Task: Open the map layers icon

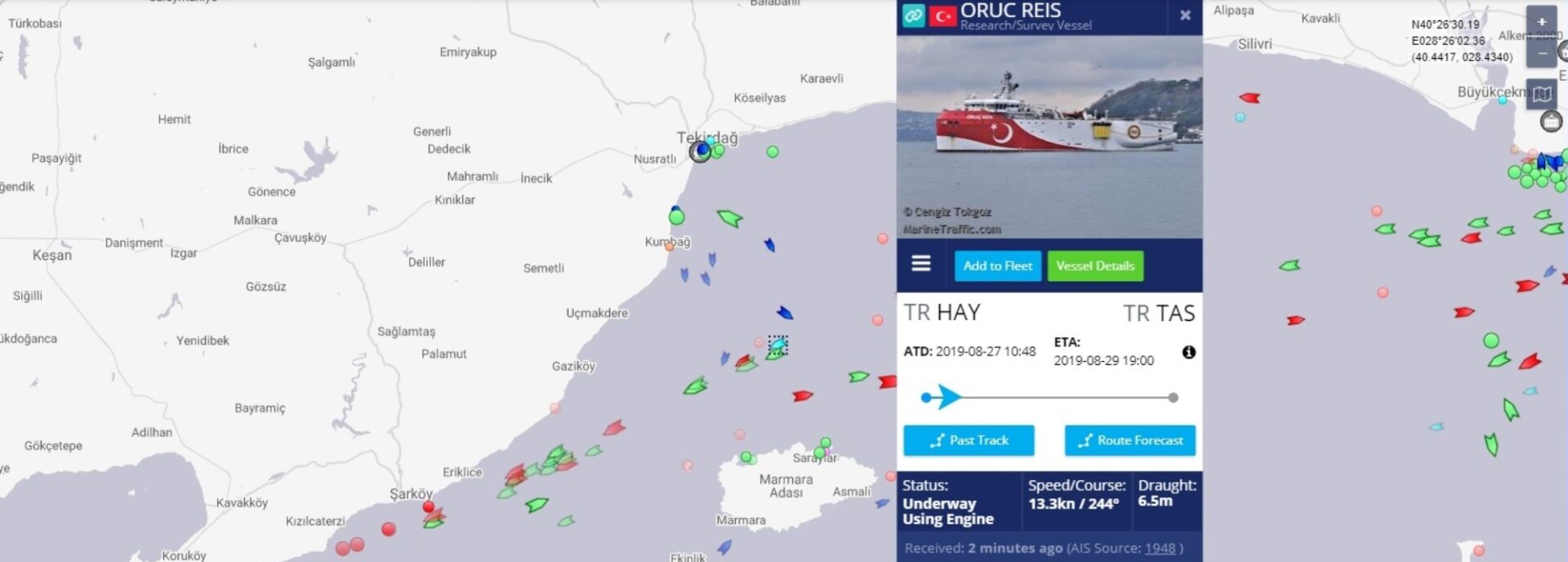Action: 1542,93
